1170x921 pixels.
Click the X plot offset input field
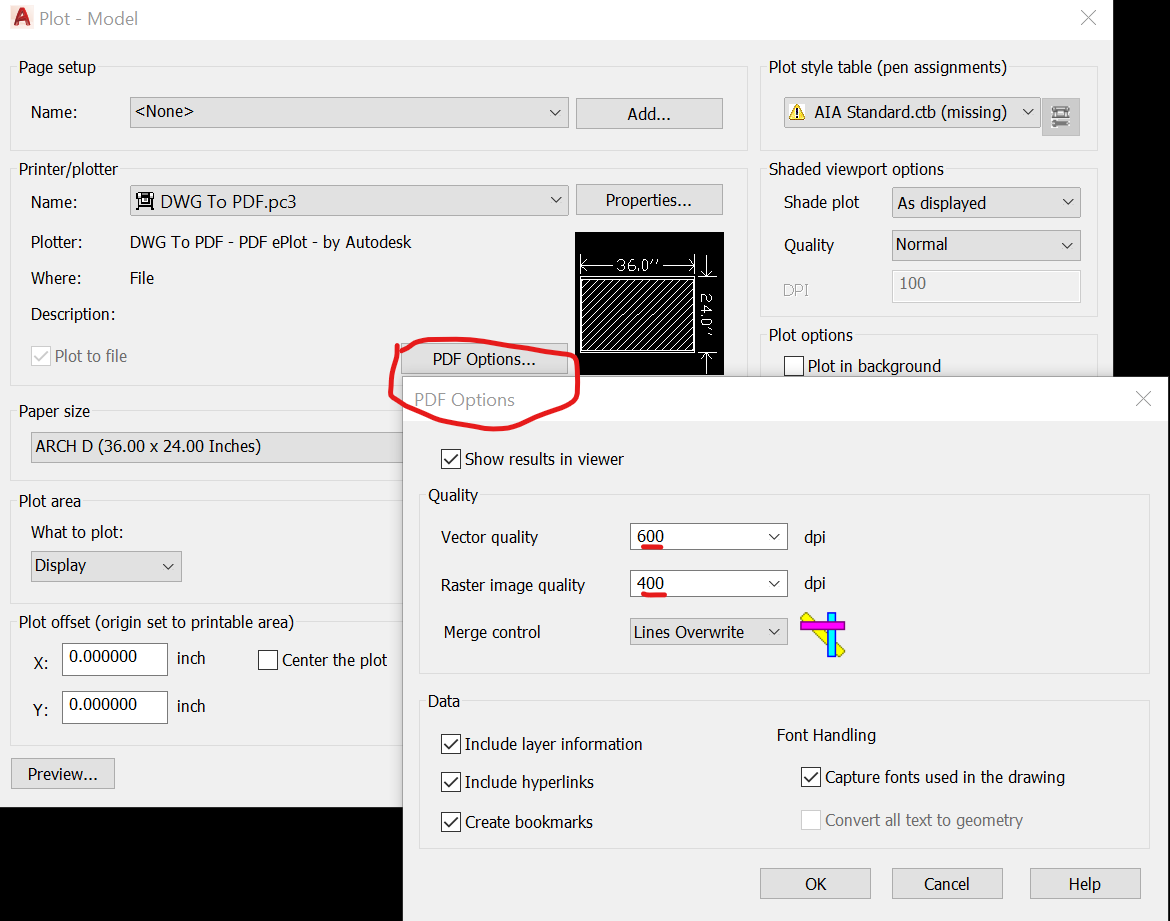point(114,659)
